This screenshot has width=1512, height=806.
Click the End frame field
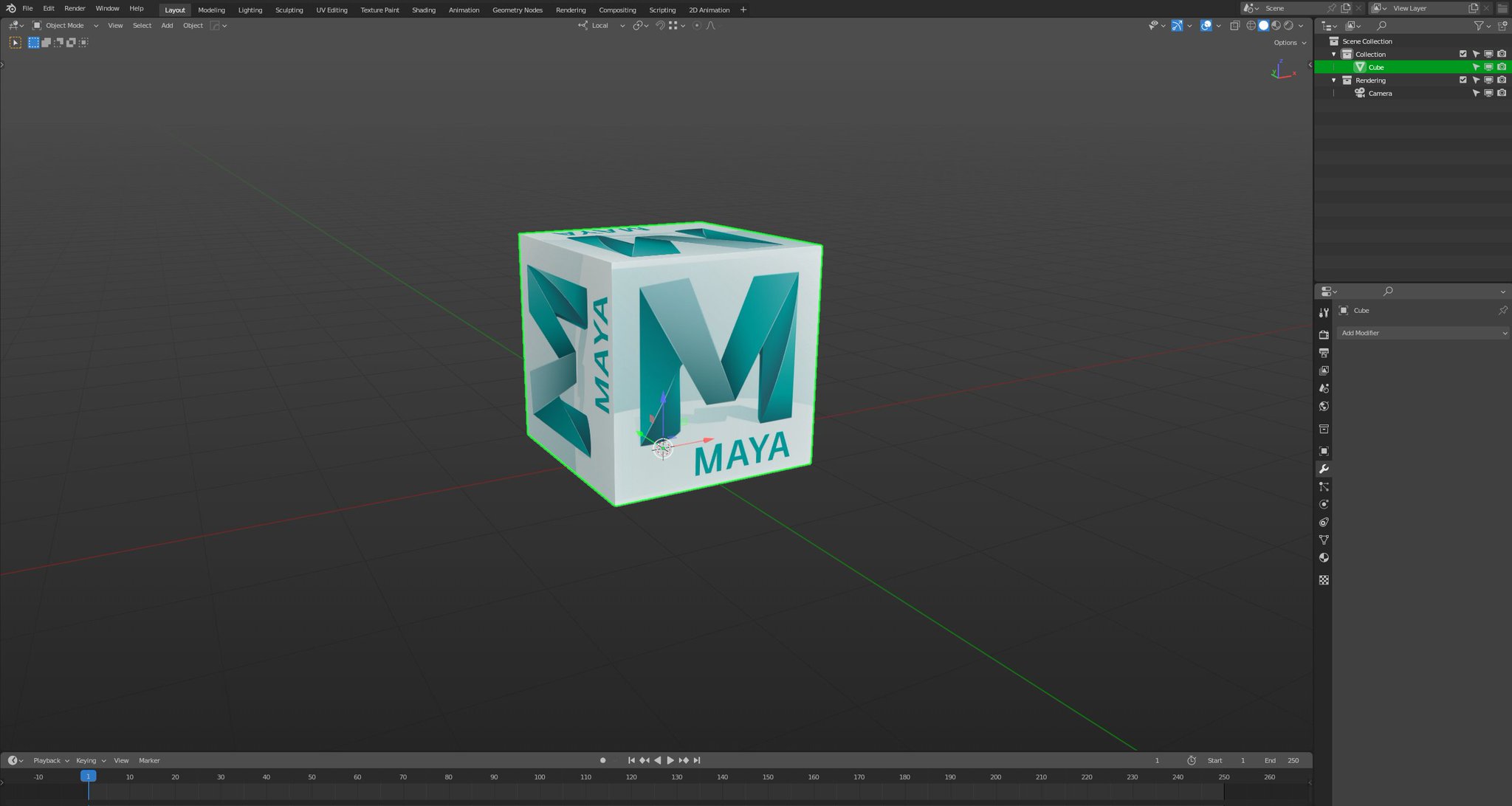click(1284, 760)
